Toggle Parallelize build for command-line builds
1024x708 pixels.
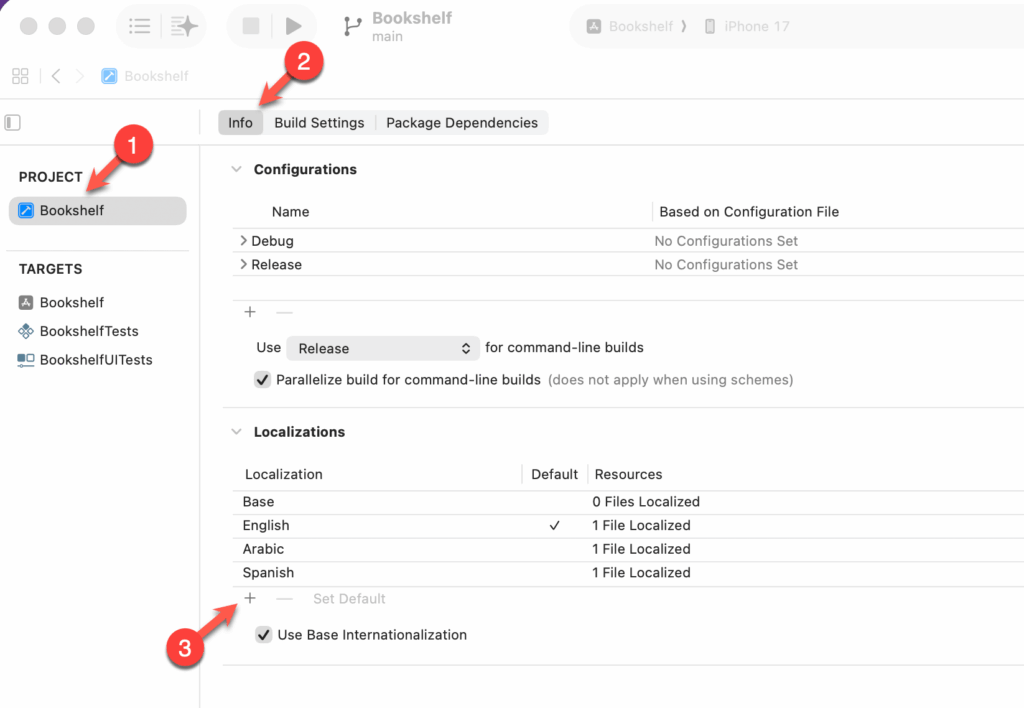(263, 379)
